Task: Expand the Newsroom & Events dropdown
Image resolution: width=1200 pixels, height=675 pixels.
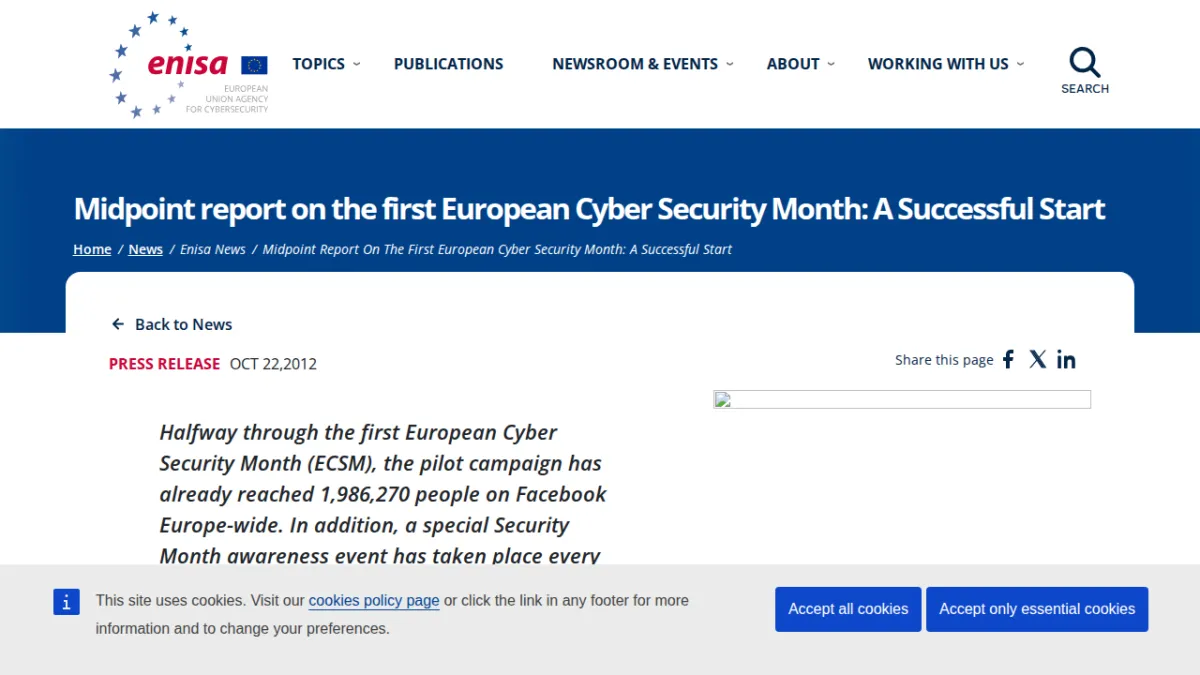Action: point(729,64)
